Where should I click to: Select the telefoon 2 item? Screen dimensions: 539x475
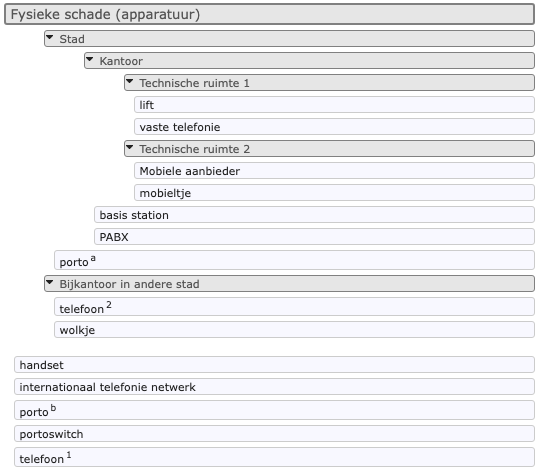(294, 307)
